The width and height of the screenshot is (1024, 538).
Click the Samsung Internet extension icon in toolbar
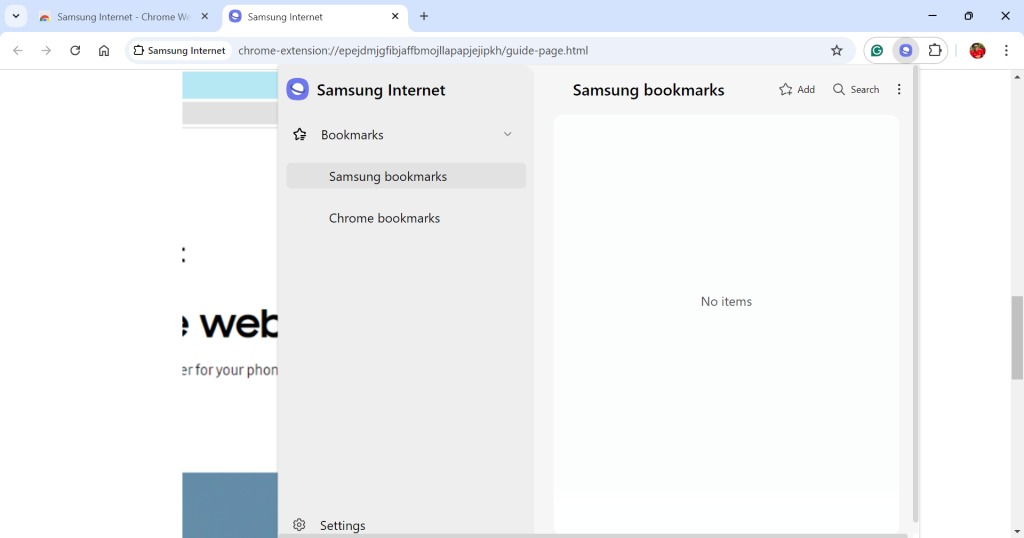[x=906, y=51]
